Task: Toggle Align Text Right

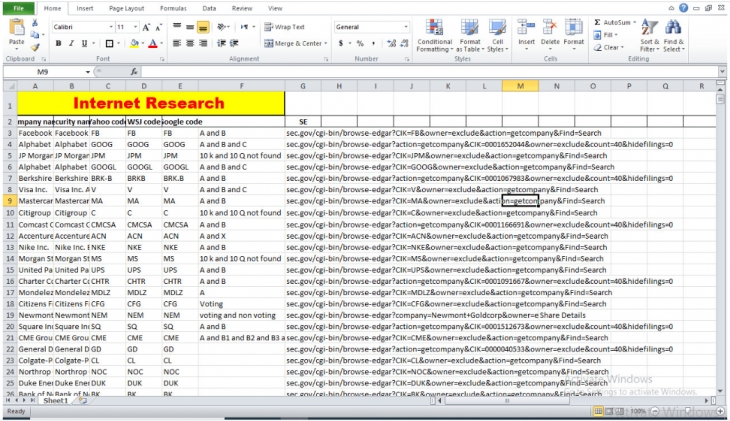Action: (203, 43)
